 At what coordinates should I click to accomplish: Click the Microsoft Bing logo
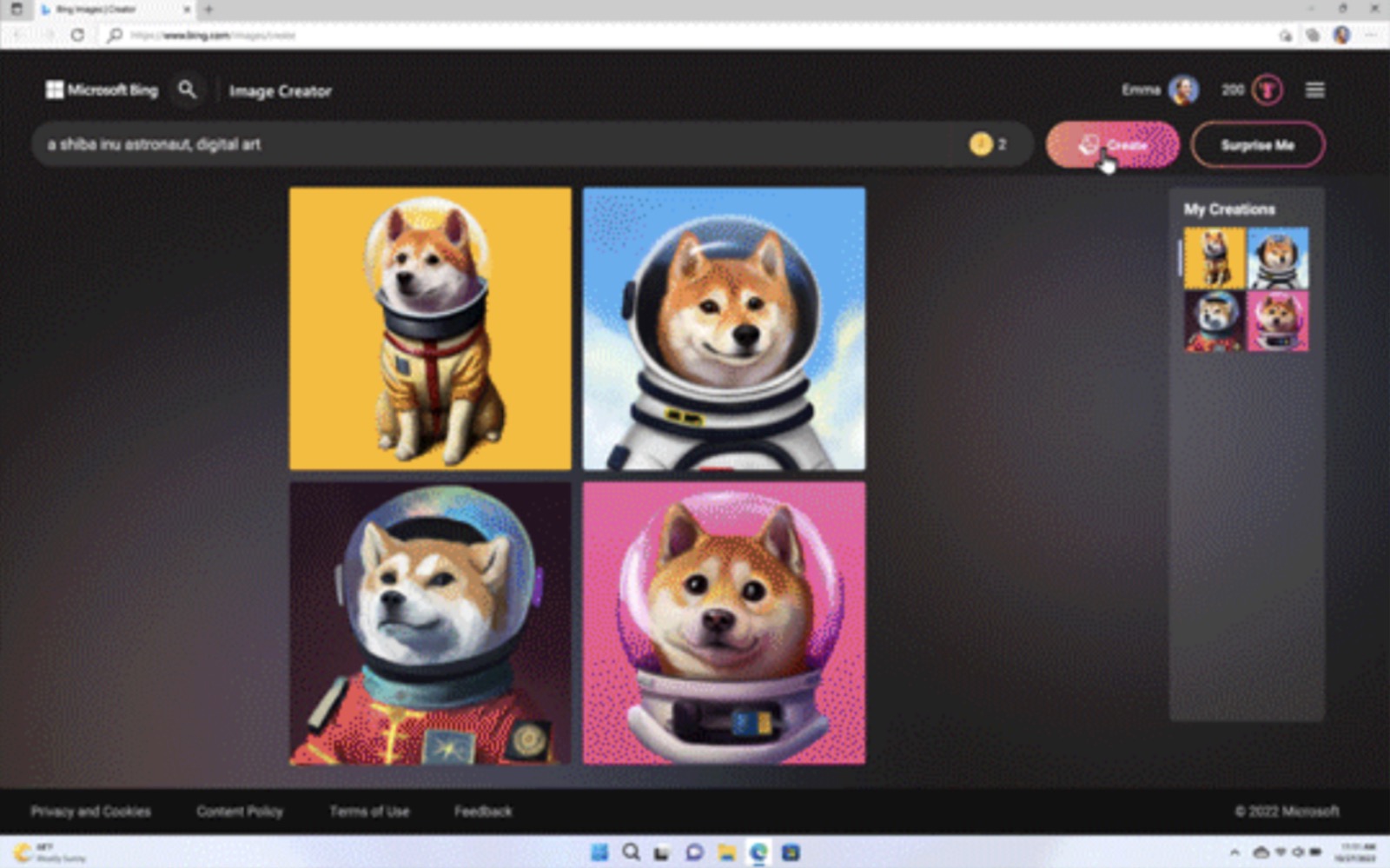[x=103, y=90]
